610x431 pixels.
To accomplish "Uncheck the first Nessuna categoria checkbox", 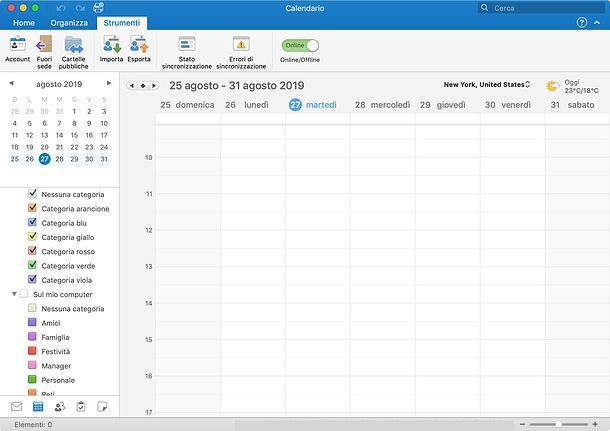I will click(32, 193).
